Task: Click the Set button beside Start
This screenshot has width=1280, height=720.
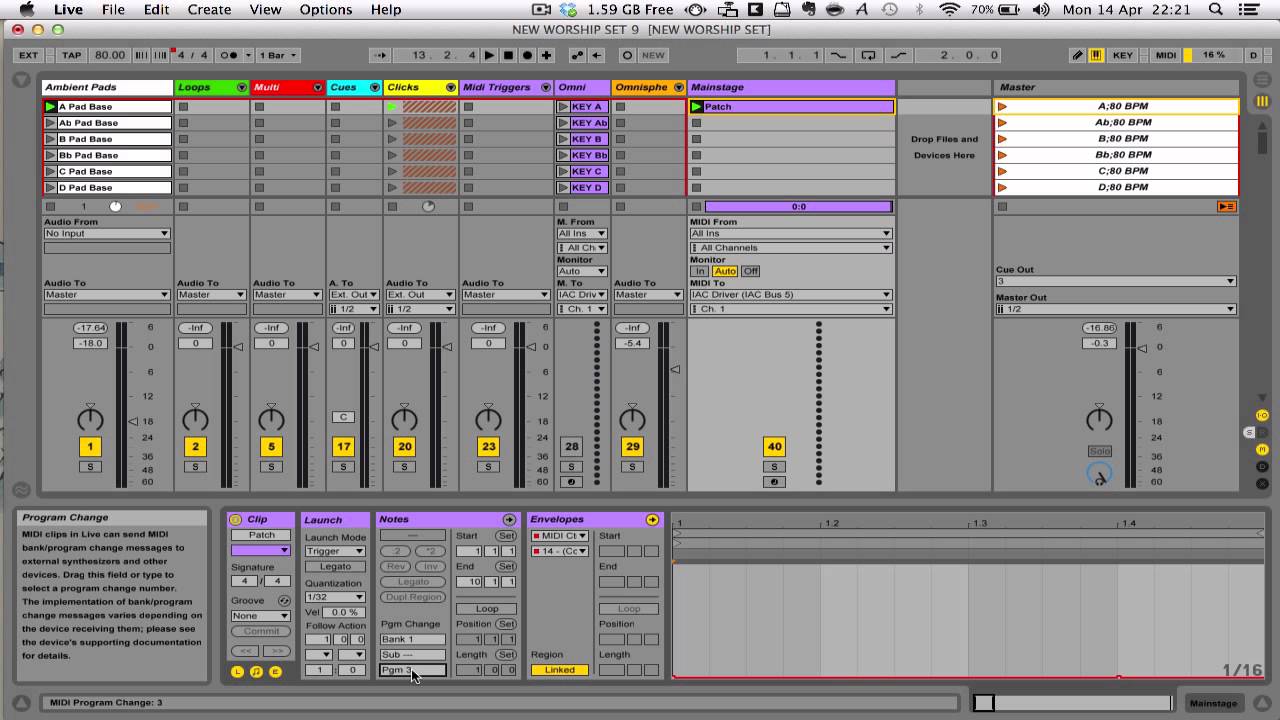Action: click(507, 536)
